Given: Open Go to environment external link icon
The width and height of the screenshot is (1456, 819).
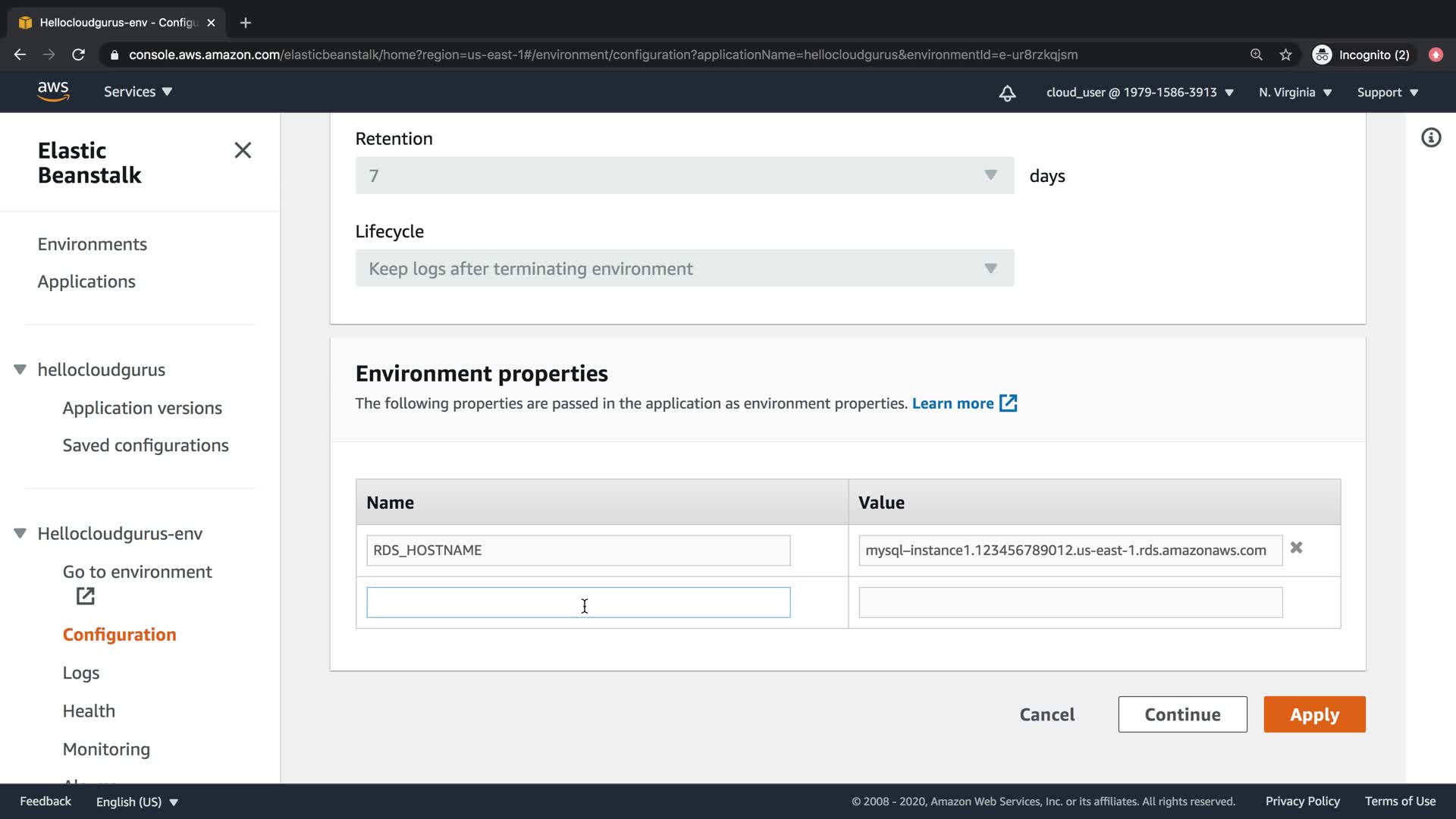Looking at the screenshot, I should [x=86, y=597].
